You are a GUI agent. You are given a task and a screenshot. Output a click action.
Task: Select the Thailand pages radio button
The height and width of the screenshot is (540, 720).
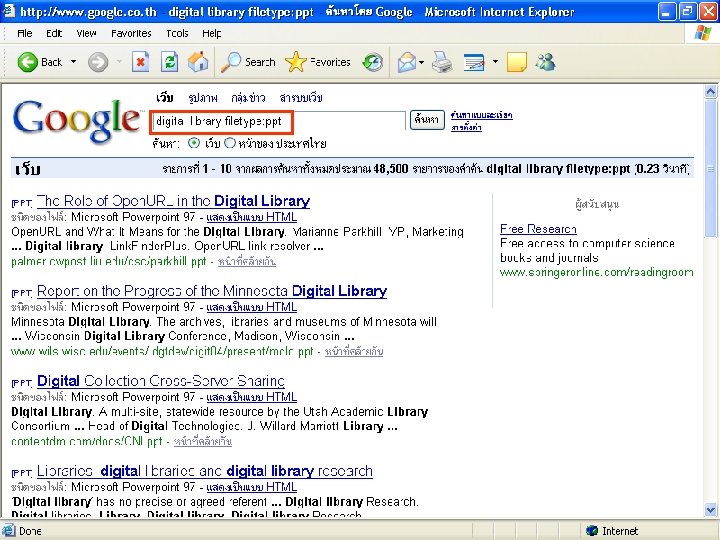point(230,143)
